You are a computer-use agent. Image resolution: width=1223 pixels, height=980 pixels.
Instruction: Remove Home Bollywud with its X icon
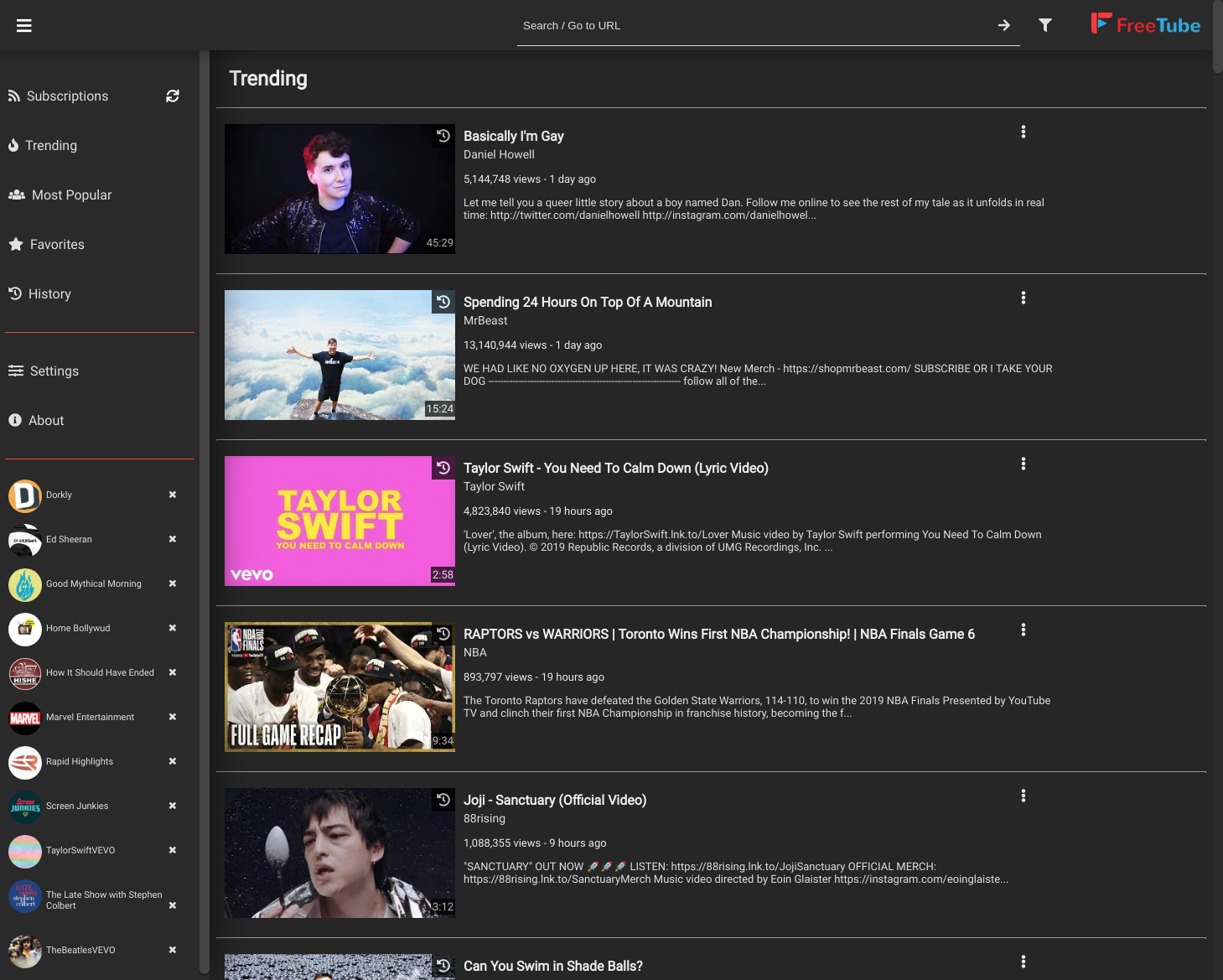coord(173,628)
